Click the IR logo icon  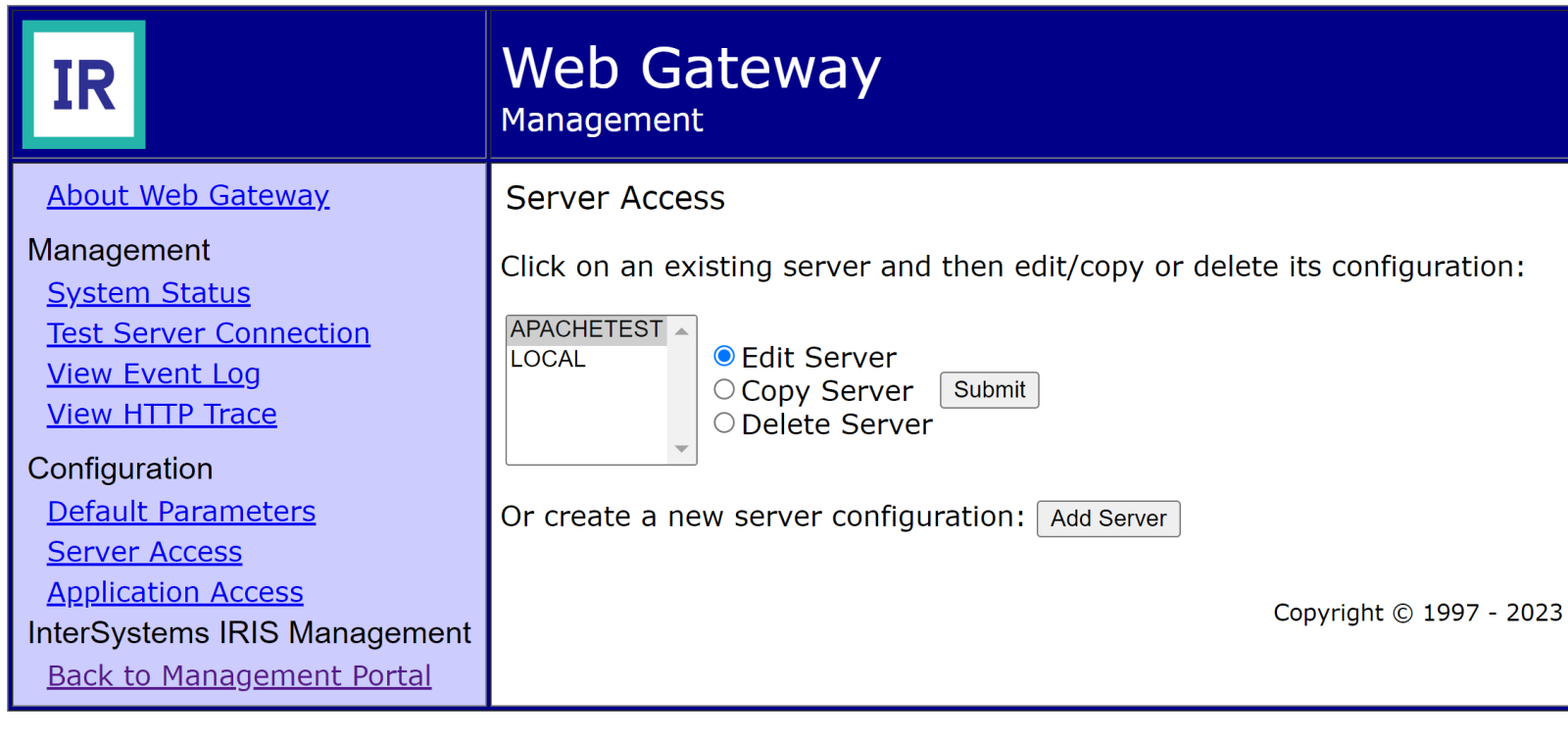(84, 84)
